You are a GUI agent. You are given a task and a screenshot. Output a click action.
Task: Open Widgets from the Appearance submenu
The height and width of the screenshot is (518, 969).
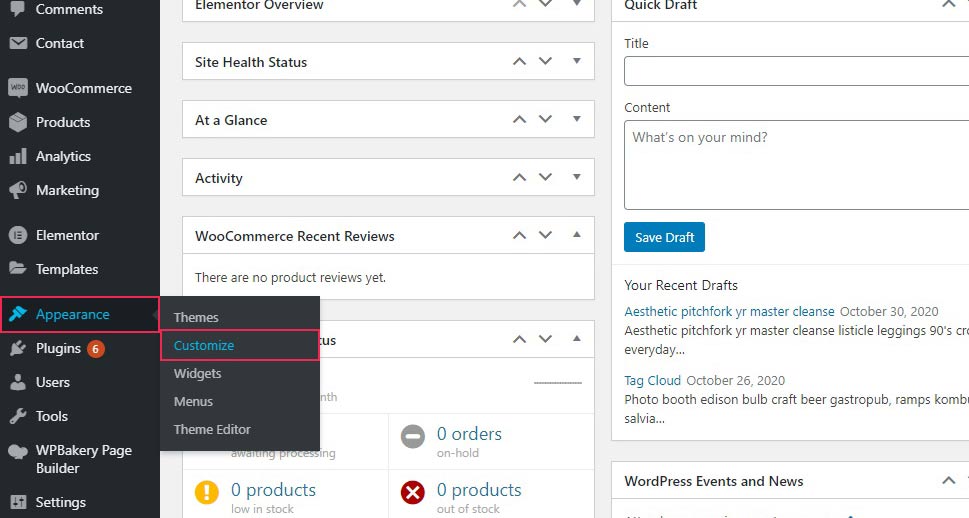pos(197,373)
